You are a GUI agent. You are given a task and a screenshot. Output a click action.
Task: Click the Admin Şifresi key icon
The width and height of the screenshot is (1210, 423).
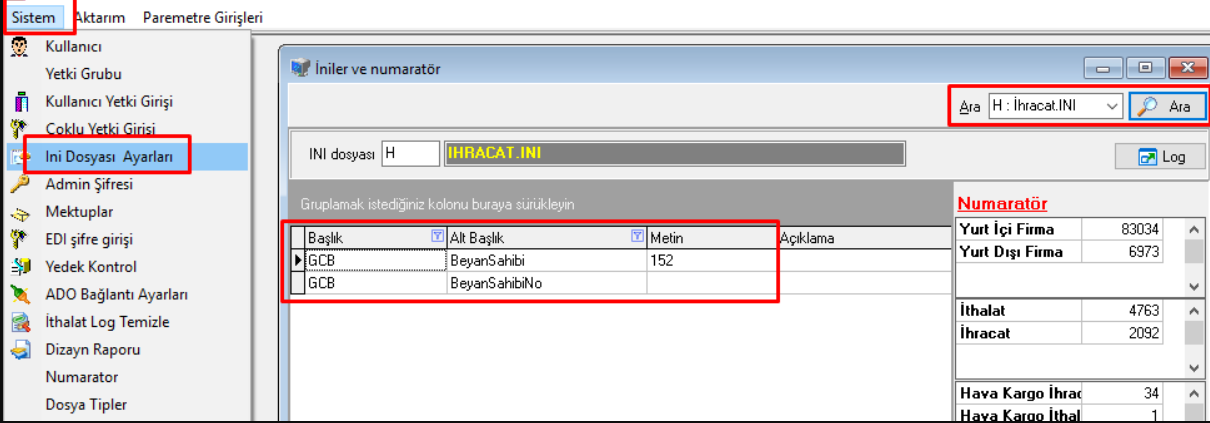tap(20, 184)
